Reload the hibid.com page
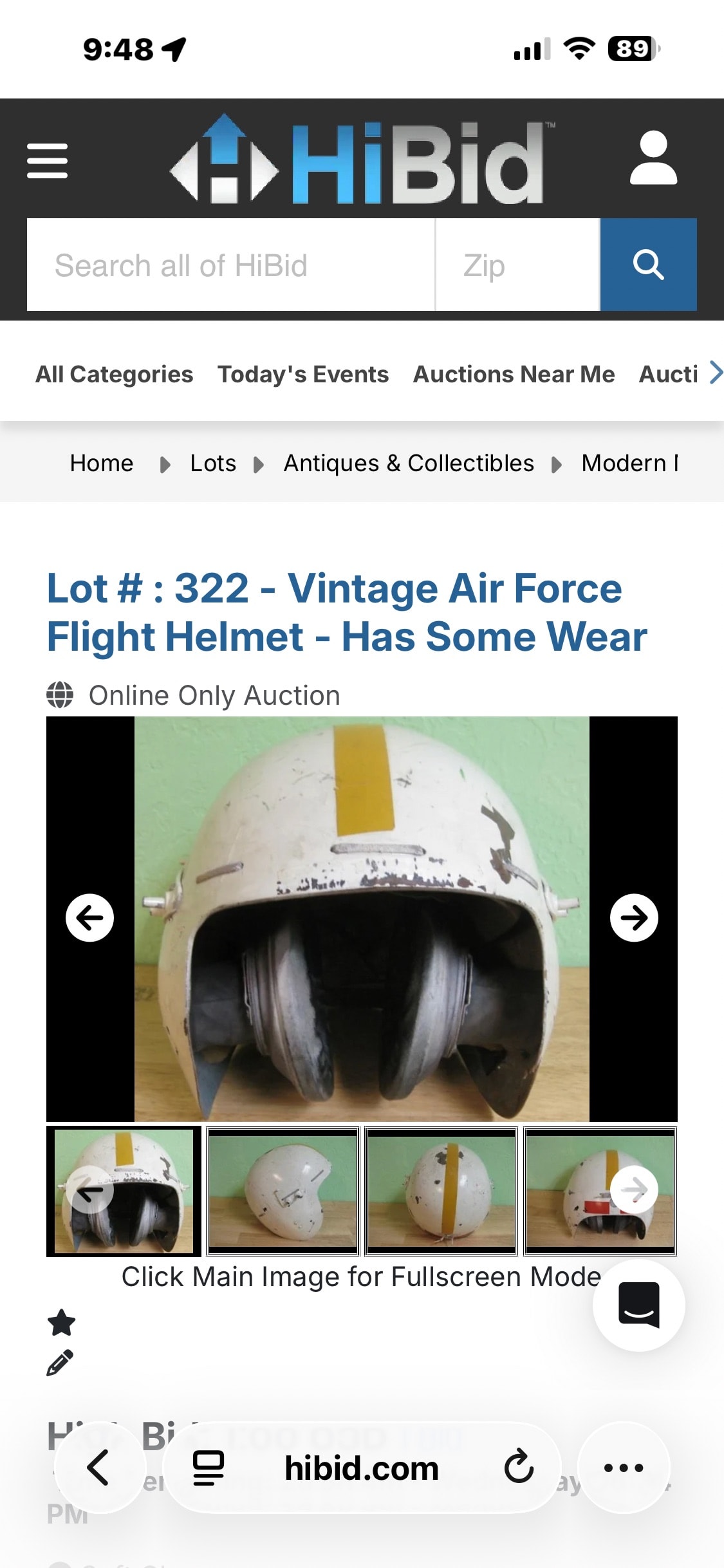Screen dimensions: 724x1568 coord(519,1468)
